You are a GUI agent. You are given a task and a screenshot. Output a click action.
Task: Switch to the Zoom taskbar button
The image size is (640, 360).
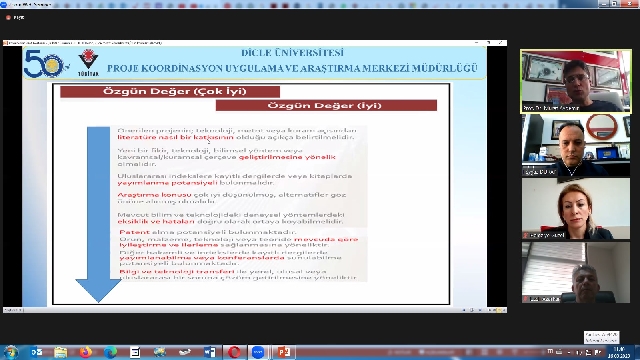pyautogui.click(x=258, y=352)
